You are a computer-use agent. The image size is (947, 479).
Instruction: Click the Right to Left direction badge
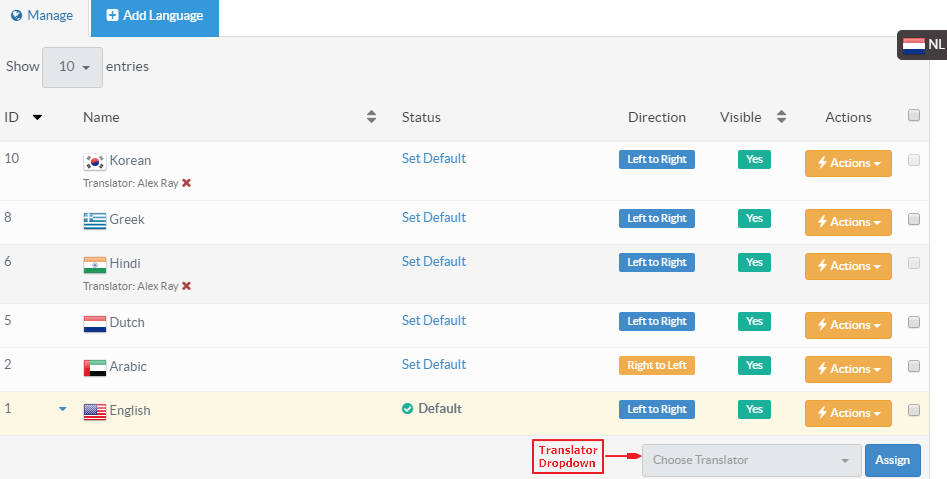[656, 365]
